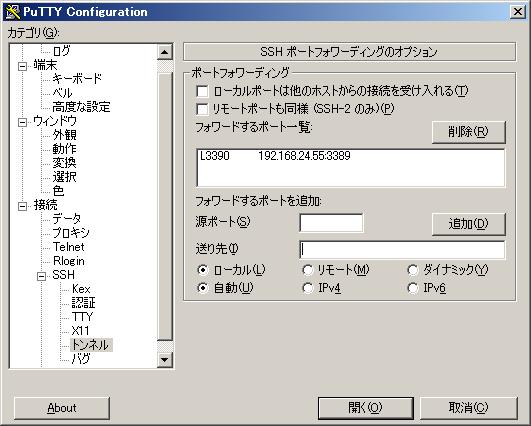531x426 pixels.
Task: Open the データ category
Action: click(67, 219)
